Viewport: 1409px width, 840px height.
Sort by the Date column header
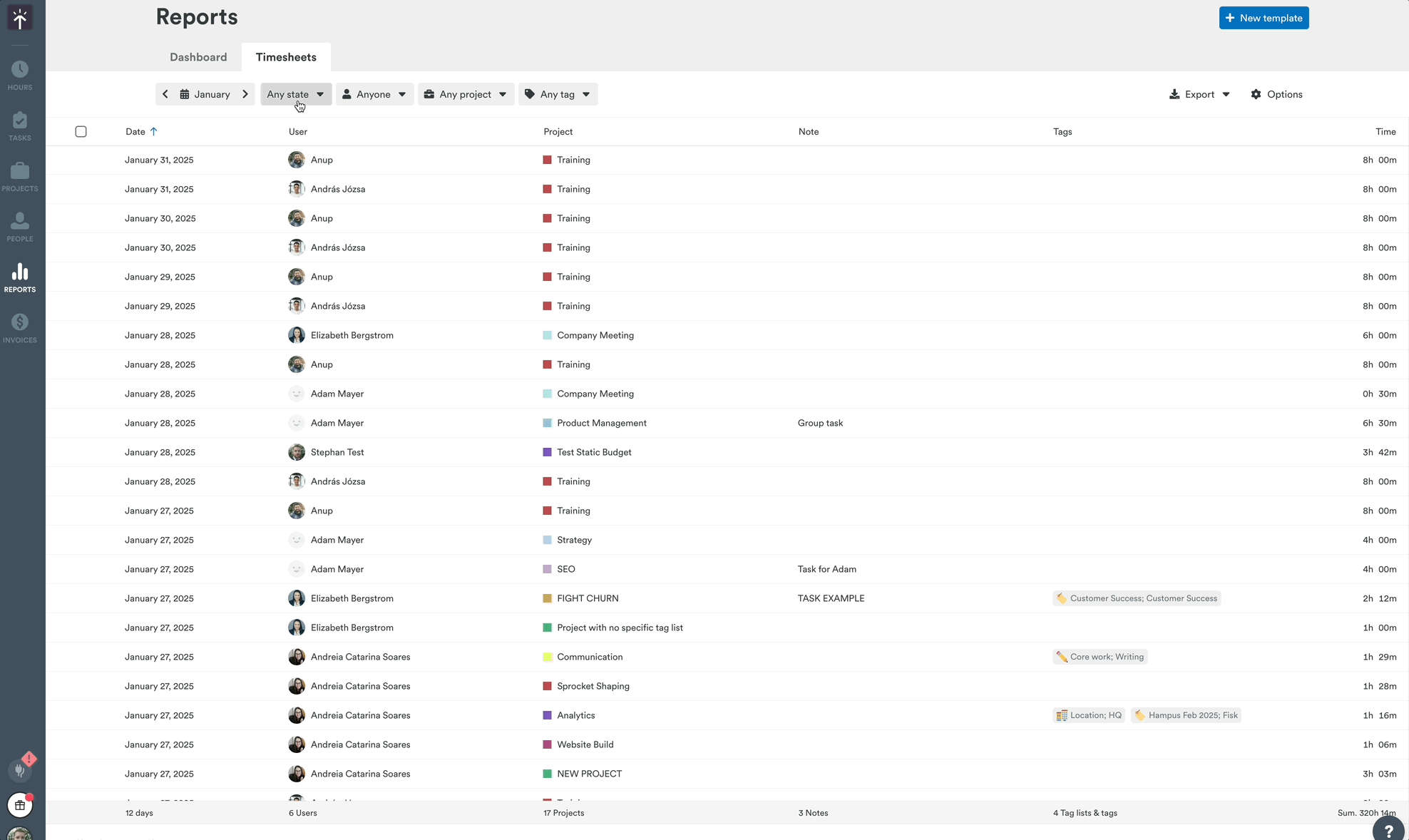(x=135, y=132)
